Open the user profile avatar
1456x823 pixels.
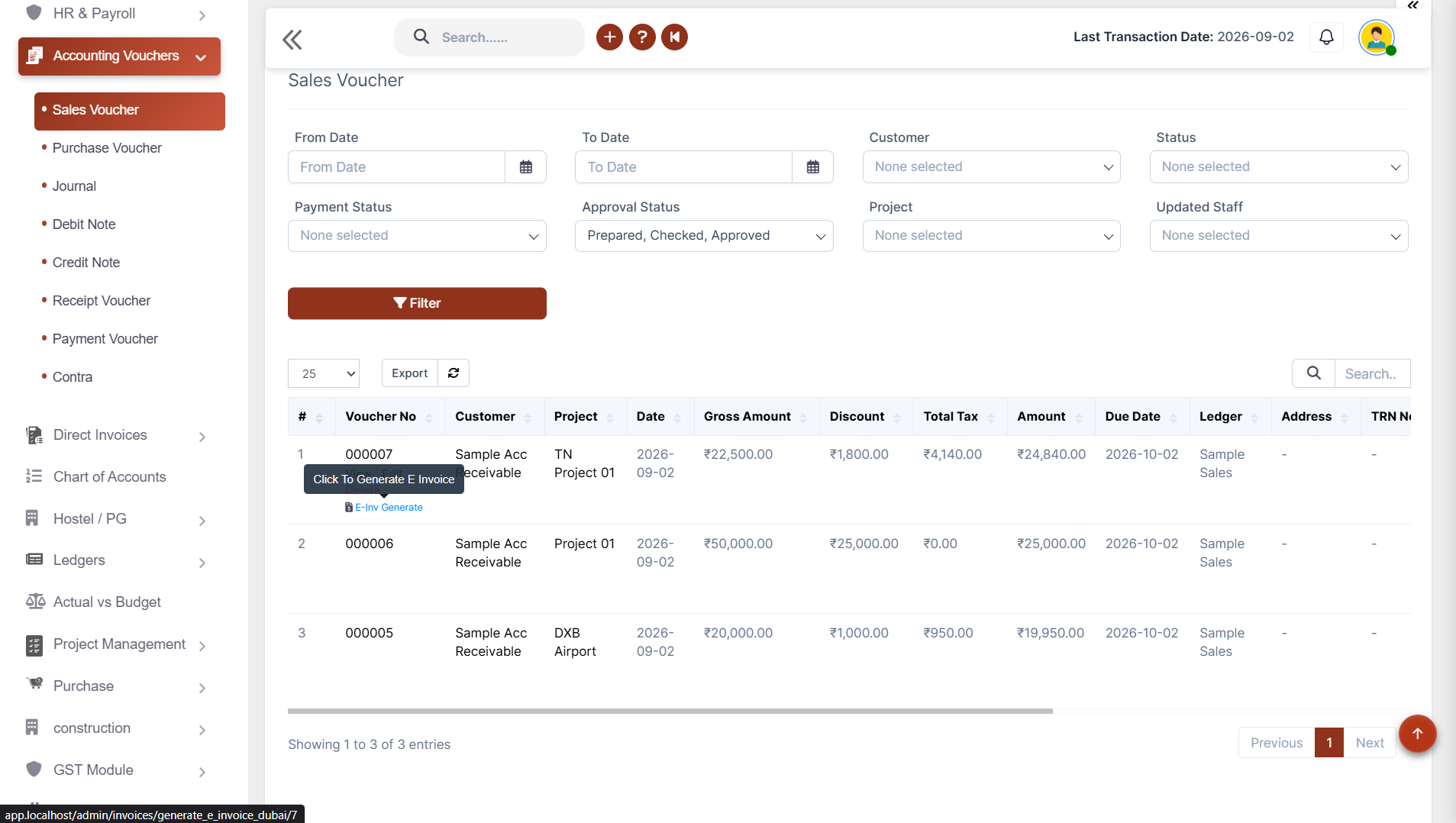1377,37
